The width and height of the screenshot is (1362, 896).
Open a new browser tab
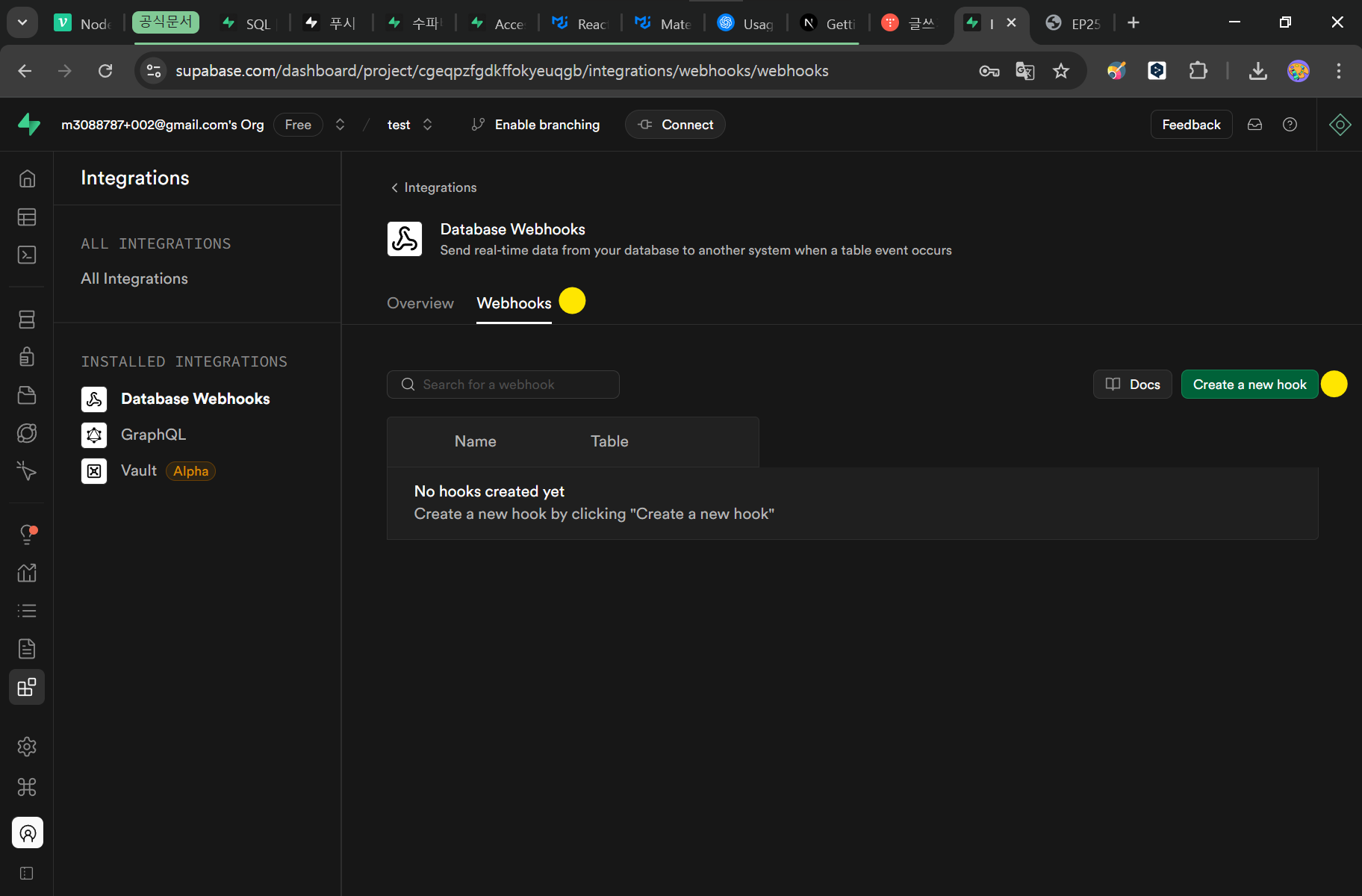coord(1134,23)
